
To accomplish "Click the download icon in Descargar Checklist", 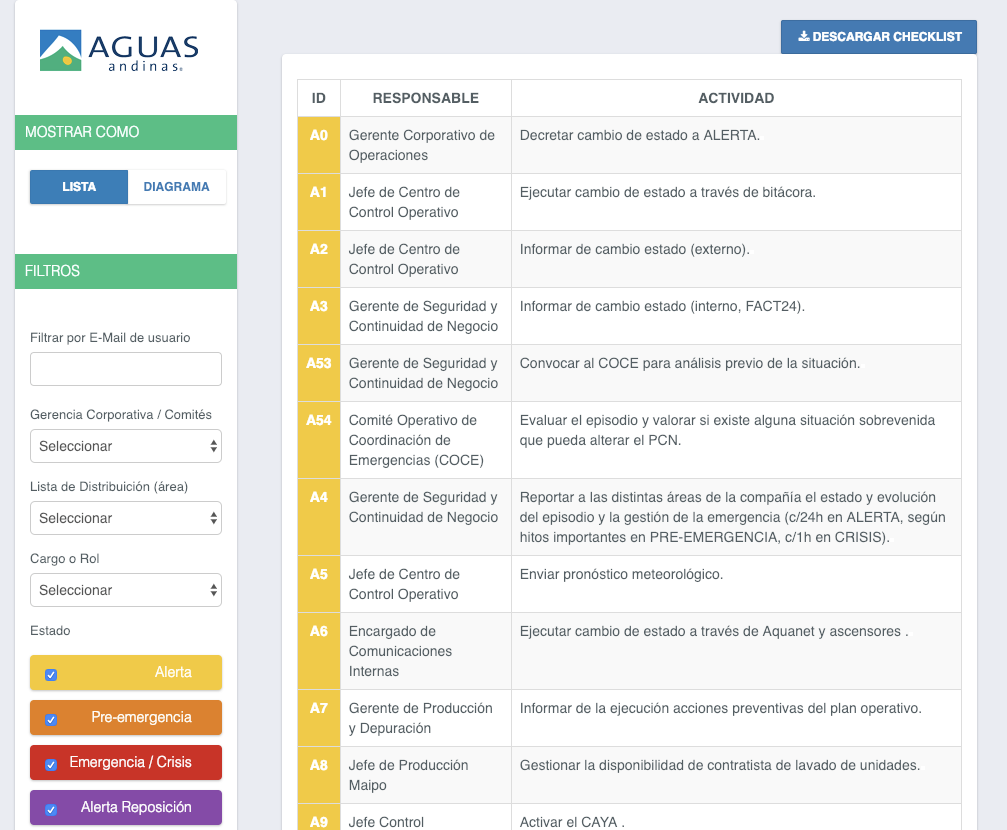I will 803,37.
